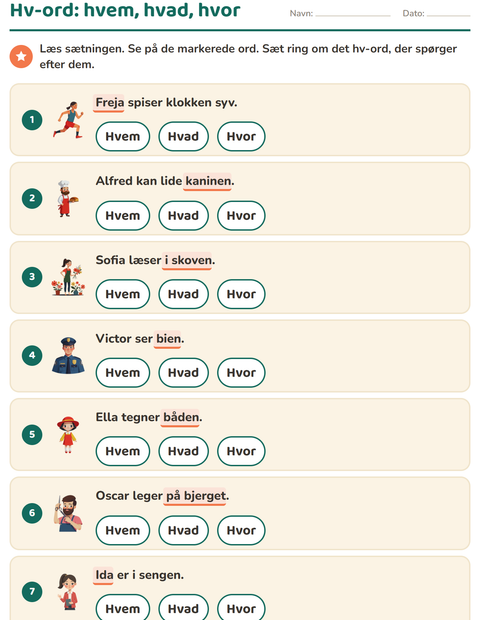
Task: Click the Dato input line
Action: pos(448,13)
